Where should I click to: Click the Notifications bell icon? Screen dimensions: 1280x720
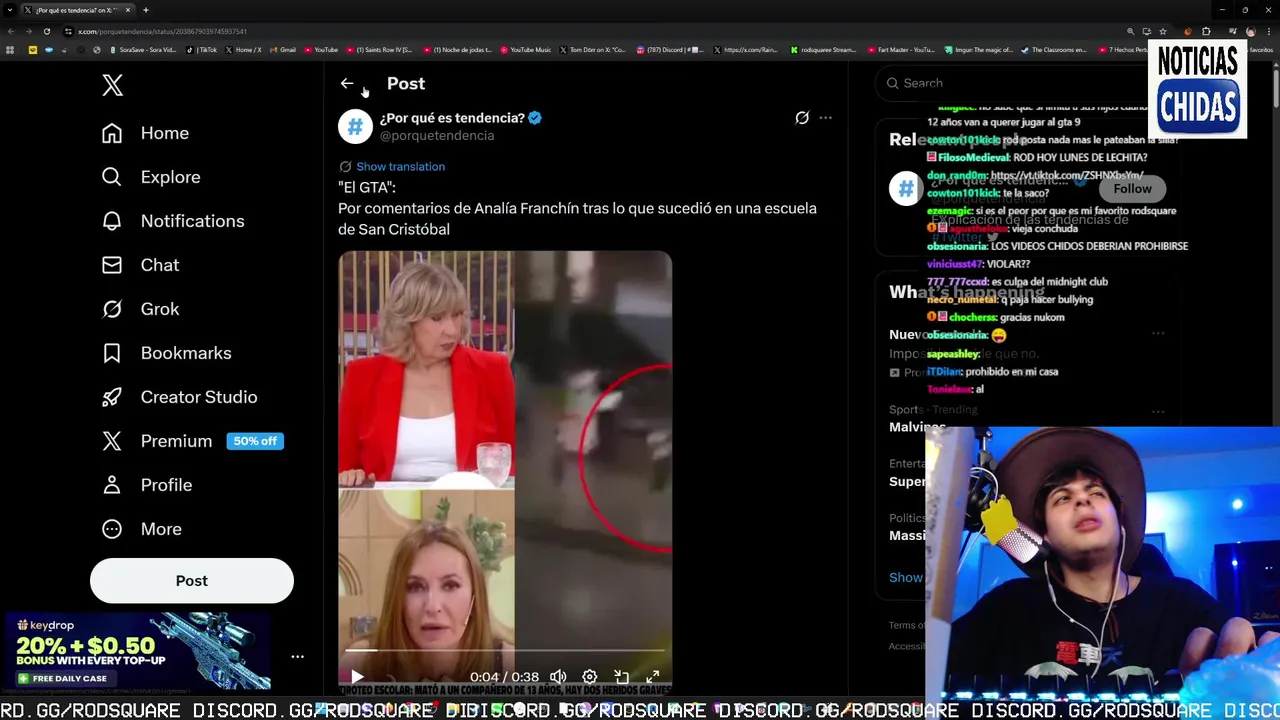[x=112, y=221]
